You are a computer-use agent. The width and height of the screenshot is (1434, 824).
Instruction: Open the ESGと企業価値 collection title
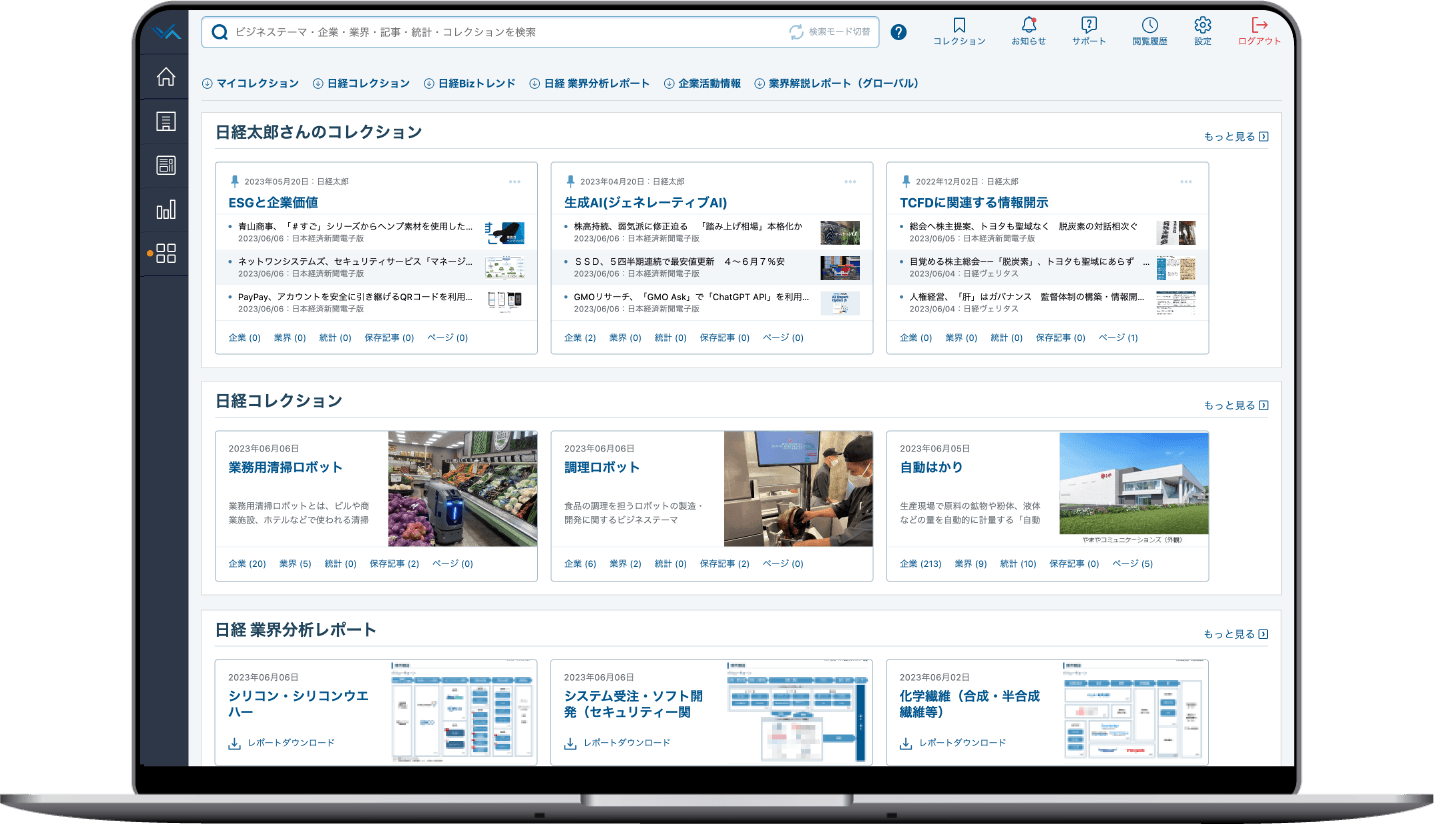tap(273, 203)
